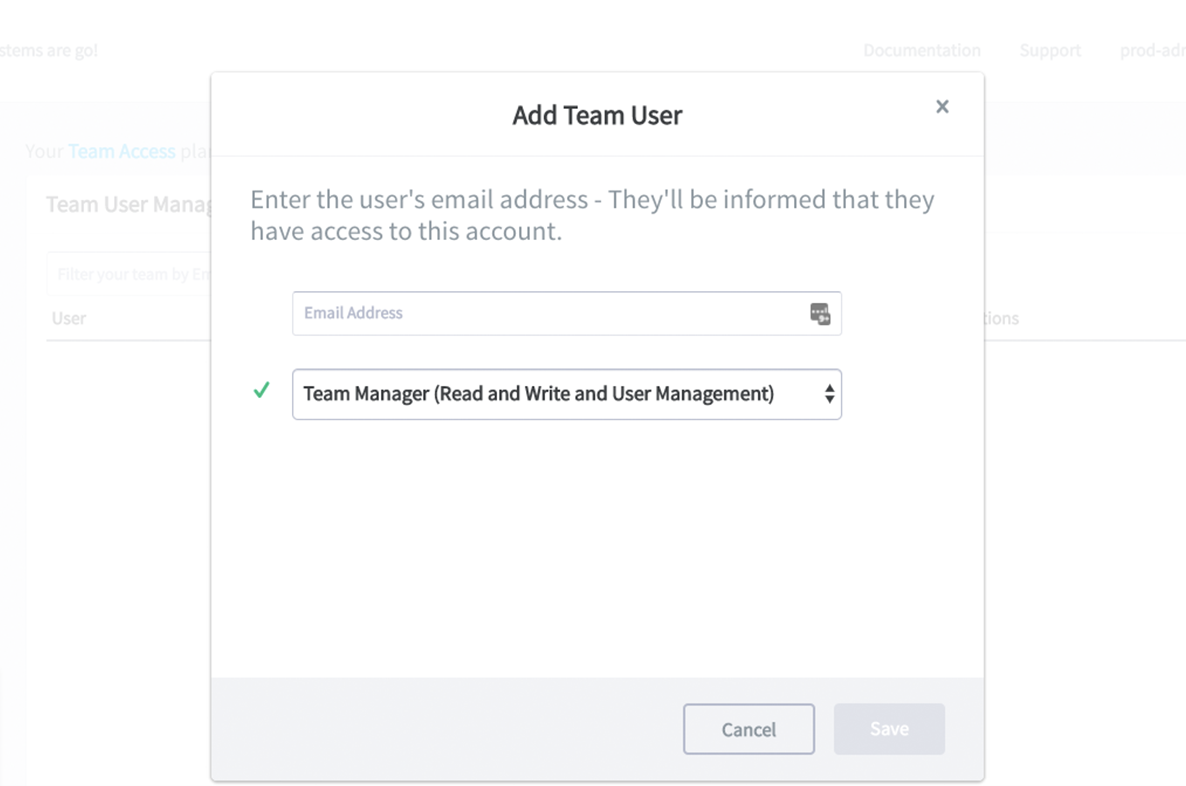Click the Save button
1186x786 pixels.
(889, 729)
